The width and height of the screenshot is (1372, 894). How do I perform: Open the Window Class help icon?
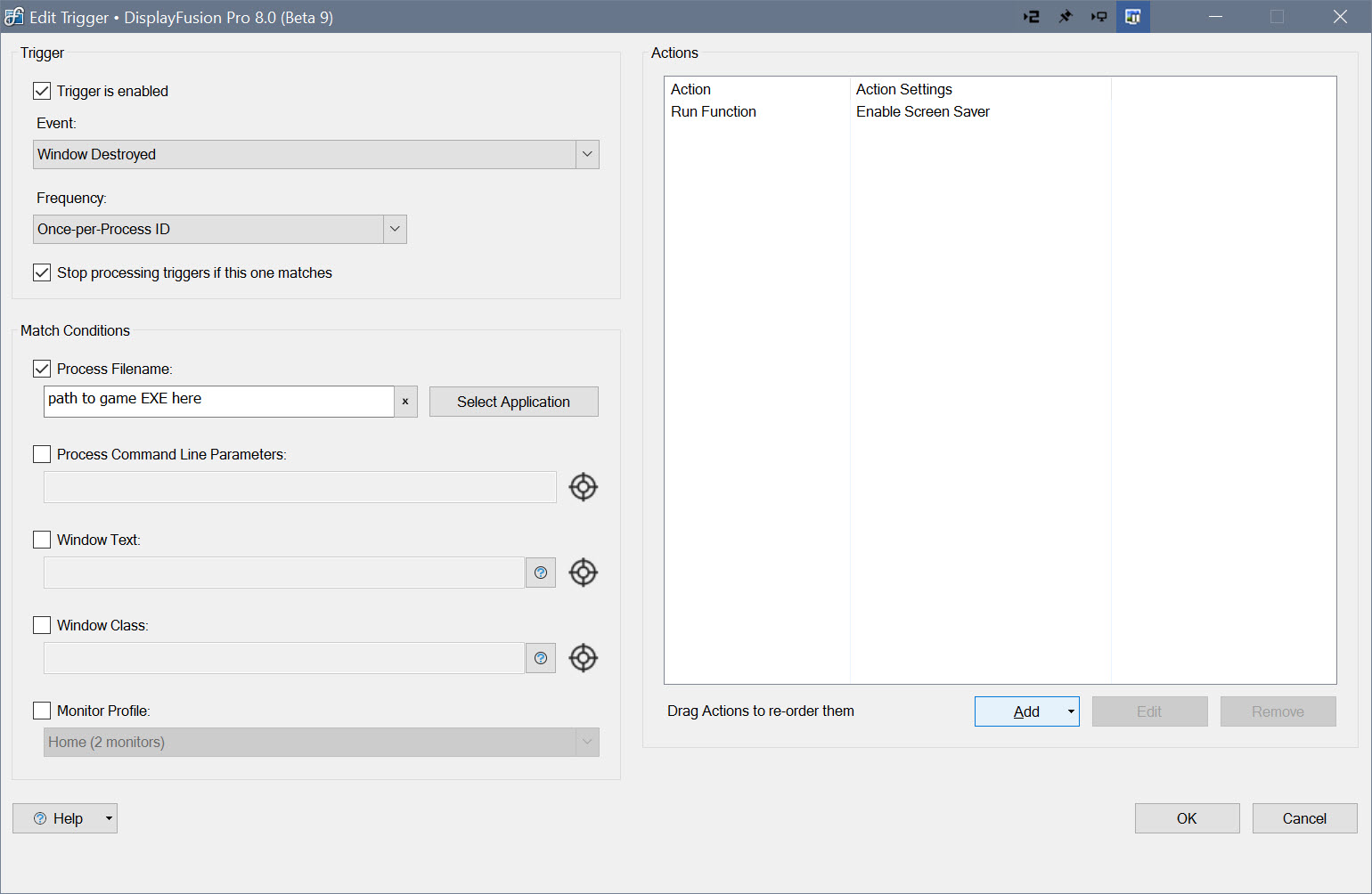point(541,658)
